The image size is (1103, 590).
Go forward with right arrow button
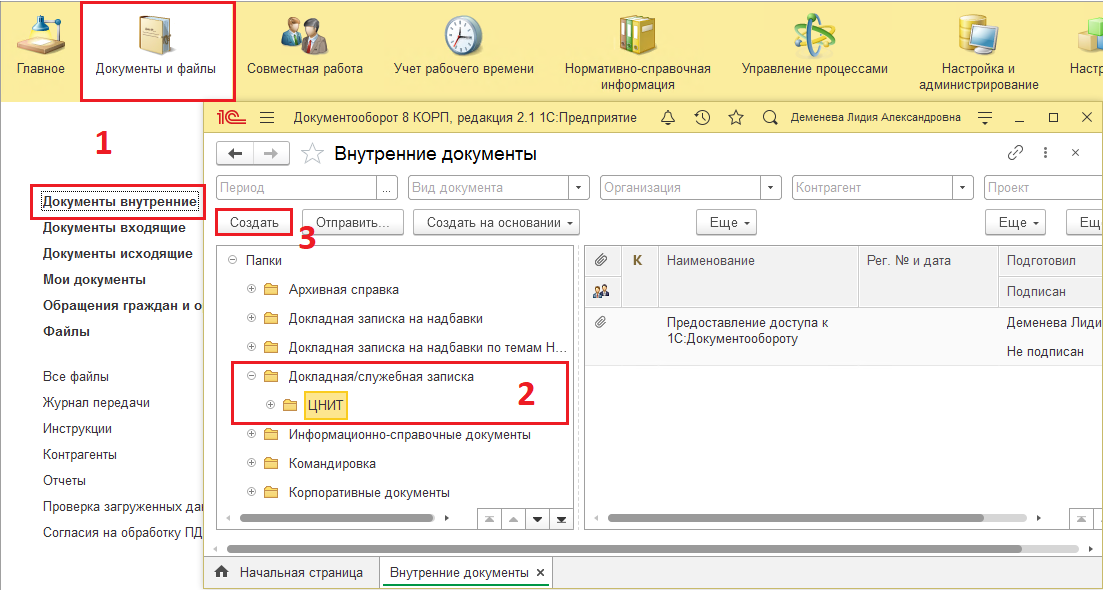coord(272,153)
